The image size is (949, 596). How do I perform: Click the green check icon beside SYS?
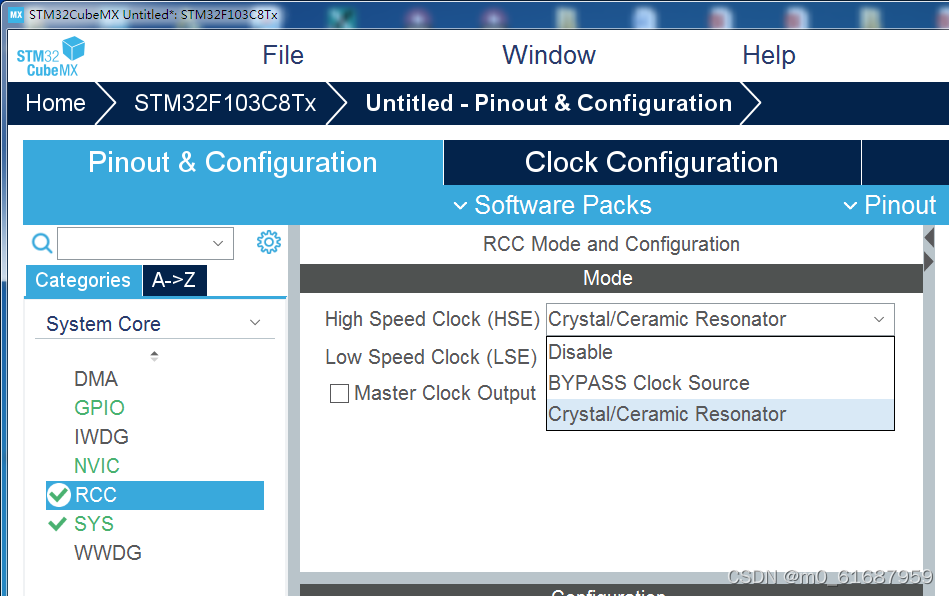click(57, 523)
